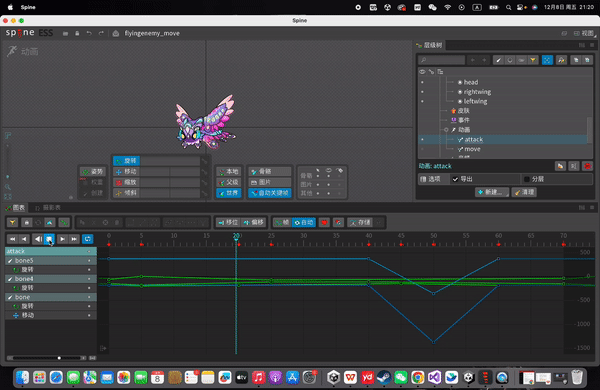Click the tree search field
This screenshot has width=600, height=390.
coord(442,60)
